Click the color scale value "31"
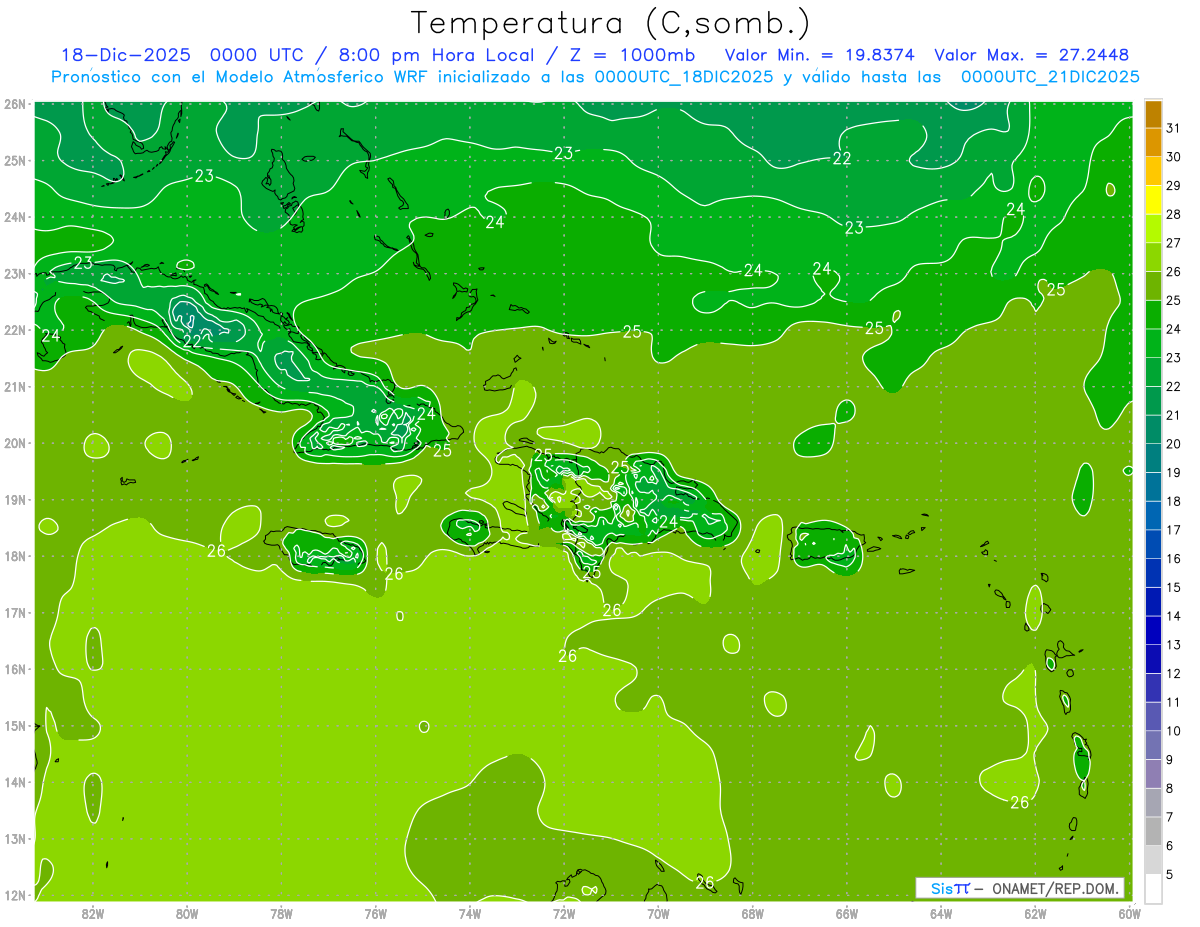This screenshot has height=927, width=1200. pyautogui.click(x=1173, y=128)
